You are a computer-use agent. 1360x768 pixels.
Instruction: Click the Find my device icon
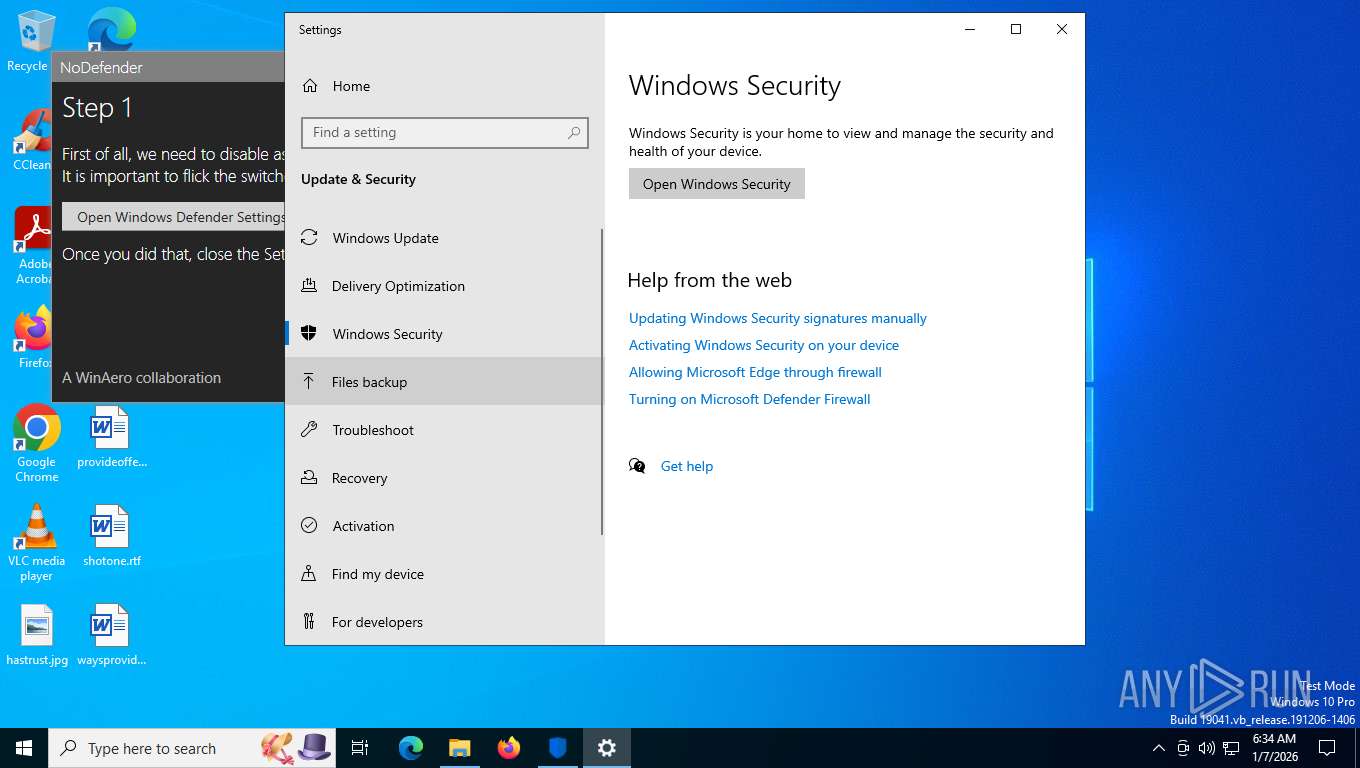pos(309,574)
